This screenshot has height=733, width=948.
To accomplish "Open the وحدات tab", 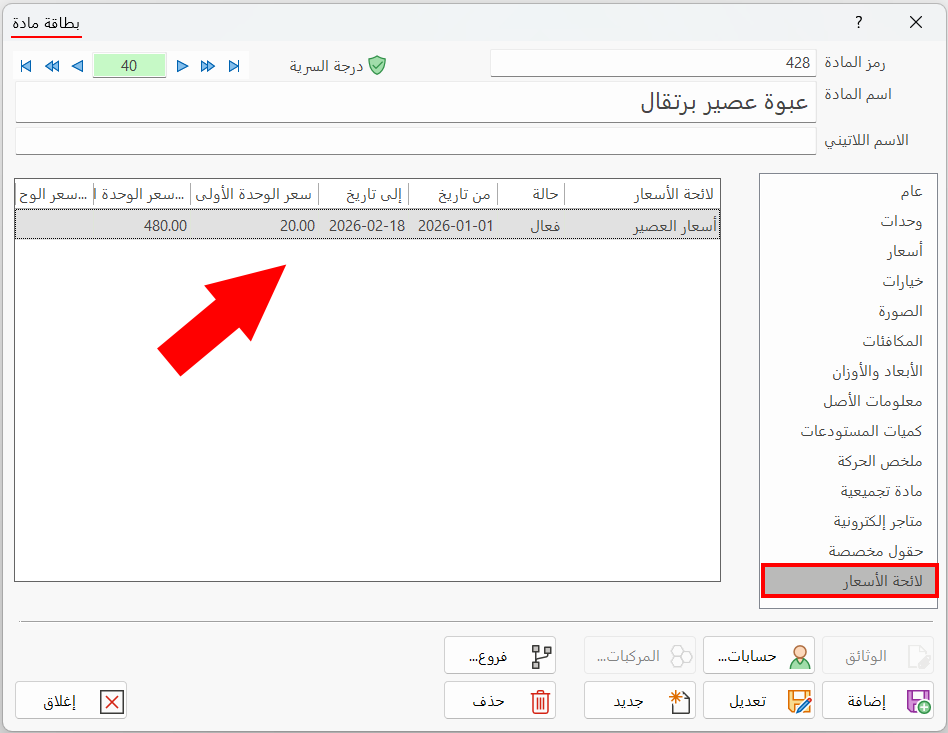I will click(901, 221).
